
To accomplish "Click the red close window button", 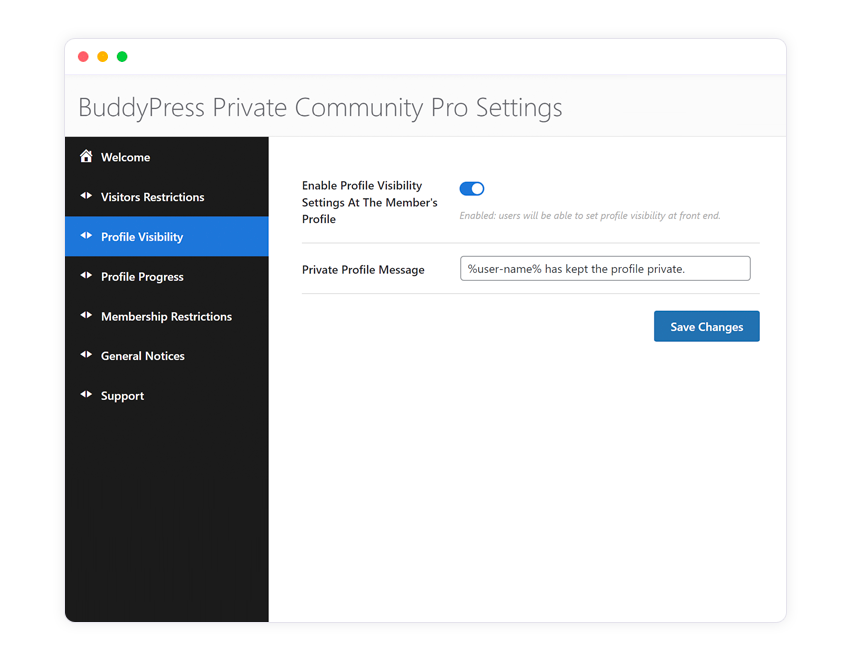I will (x=83, y=56).
